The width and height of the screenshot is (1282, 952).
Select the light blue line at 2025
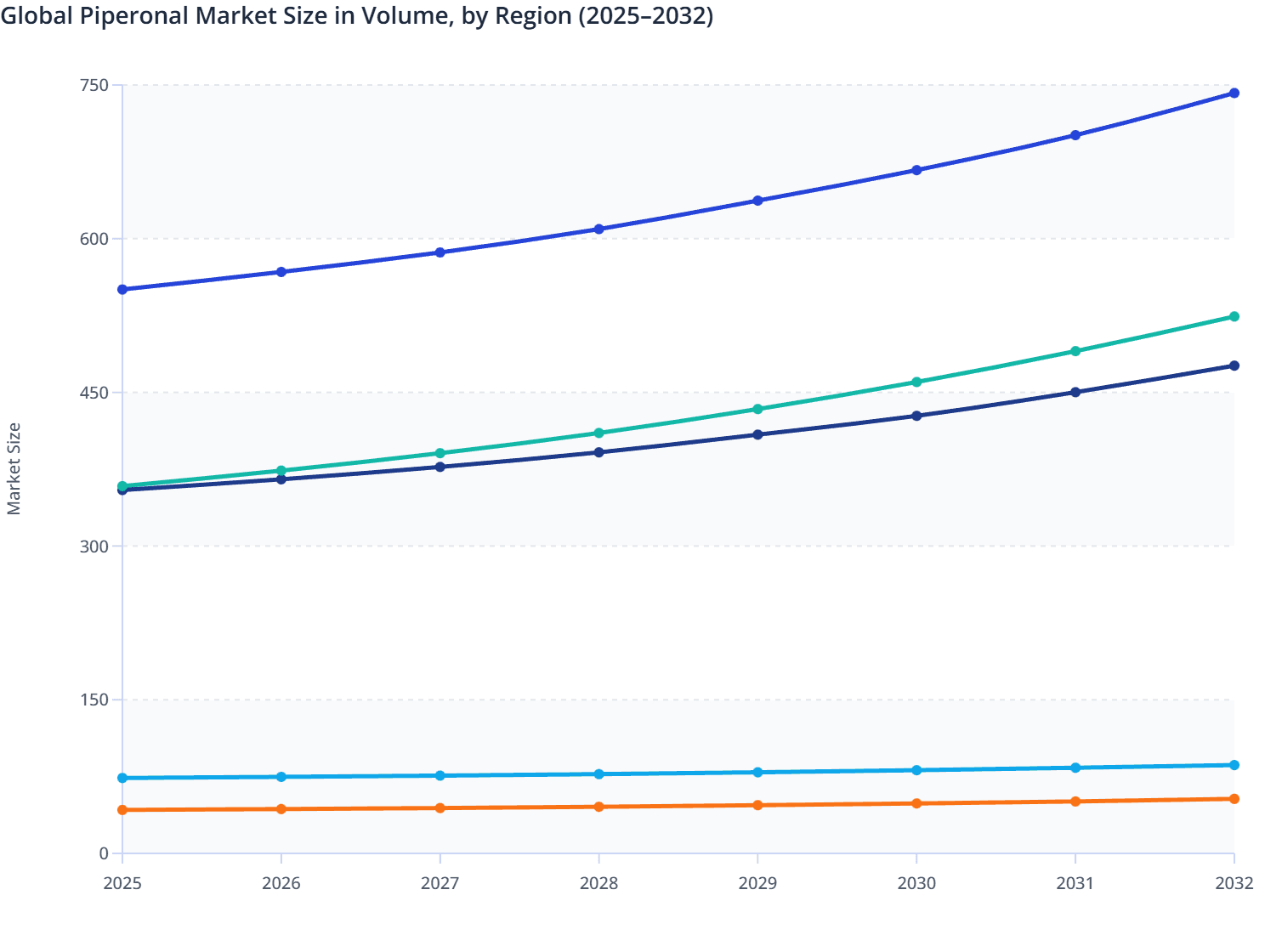coord(122,778)
